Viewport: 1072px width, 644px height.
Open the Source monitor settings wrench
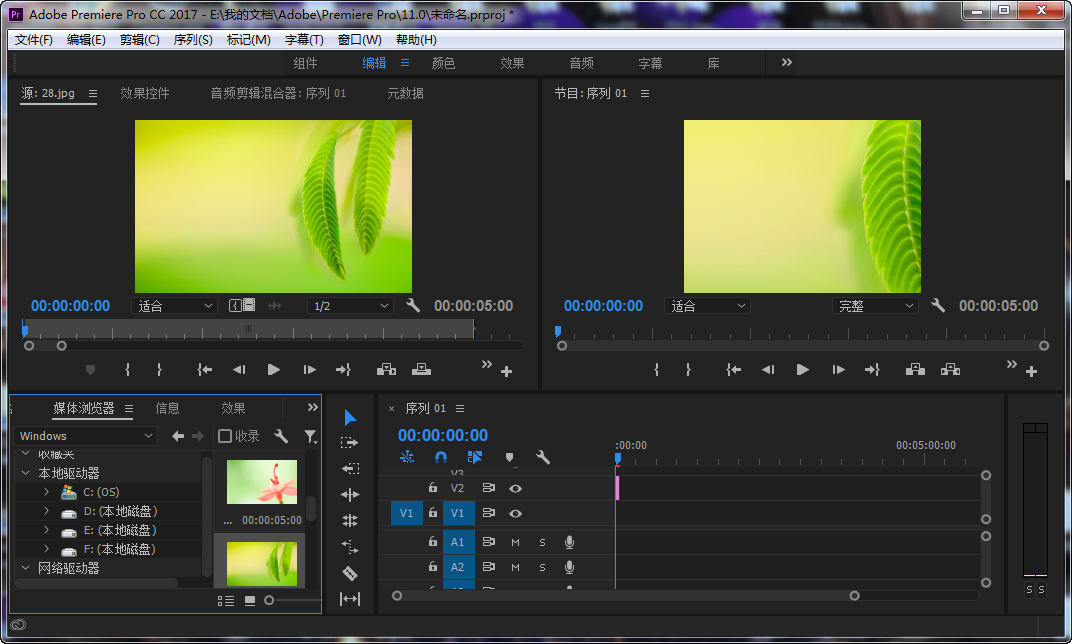(x=413, y=305)
